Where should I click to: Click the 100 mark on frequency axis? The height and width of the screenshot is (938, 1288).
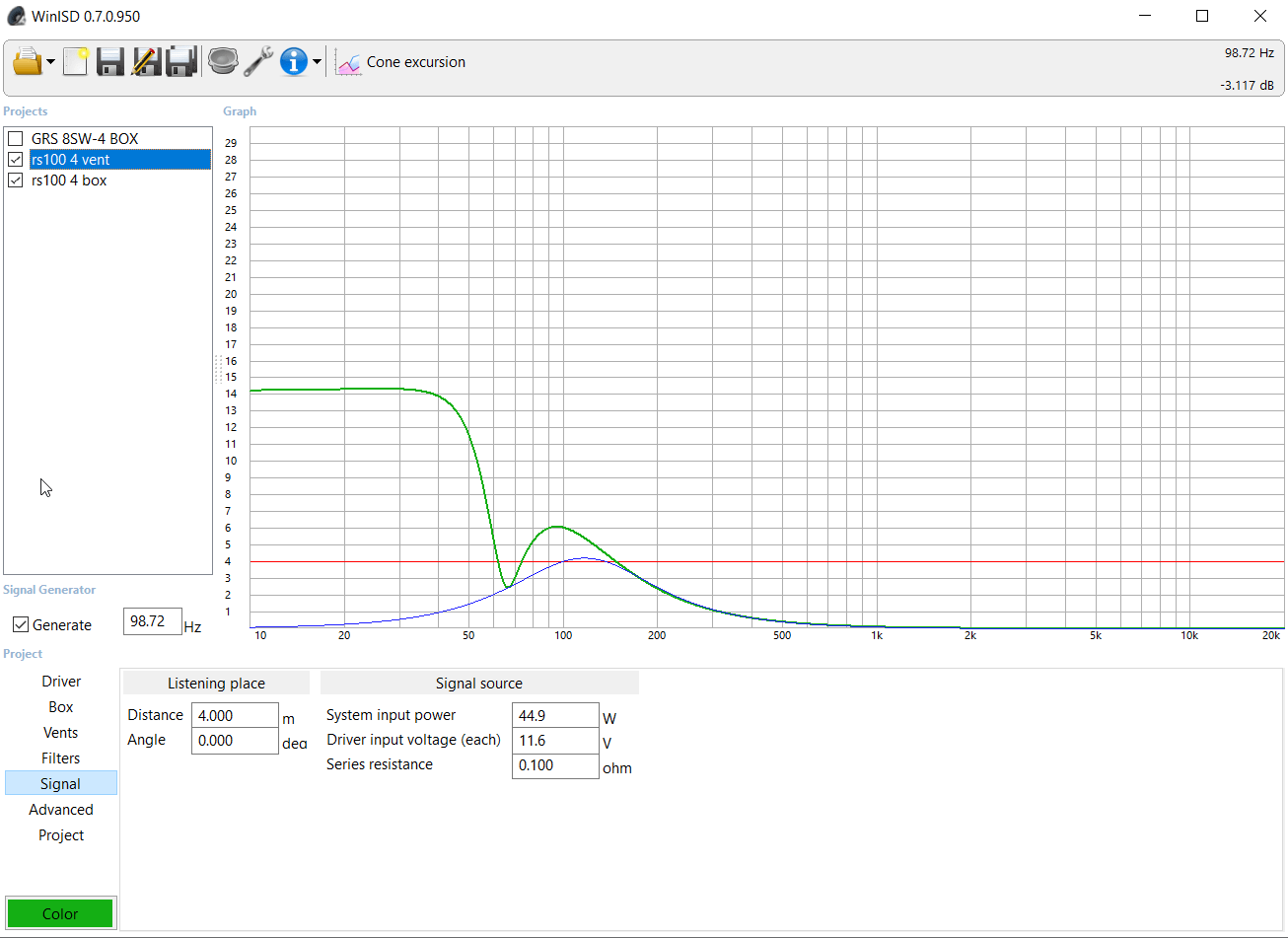563,635
